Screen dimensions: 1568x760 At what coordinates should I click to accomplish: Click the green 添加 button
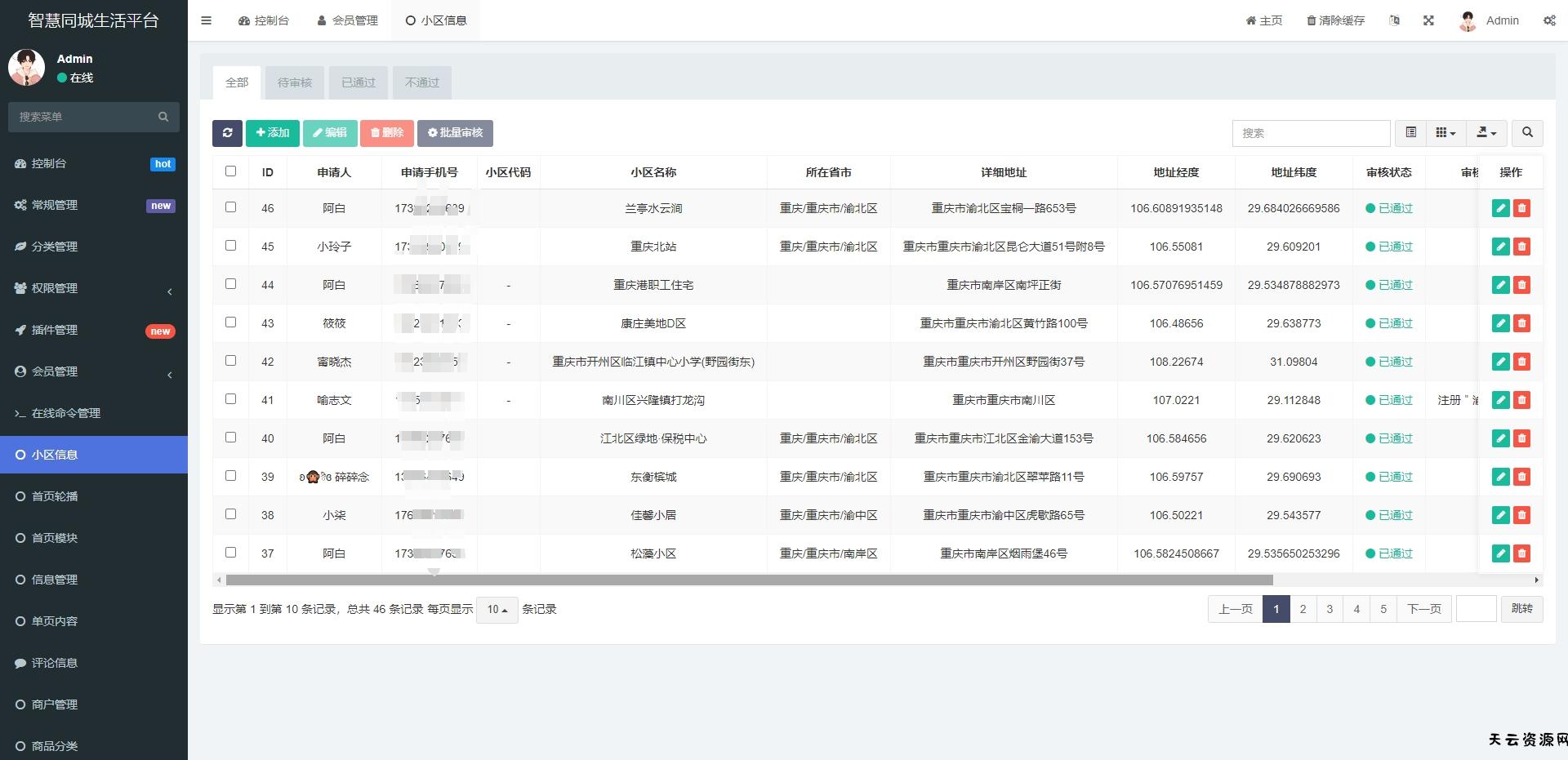pos(273,133)
